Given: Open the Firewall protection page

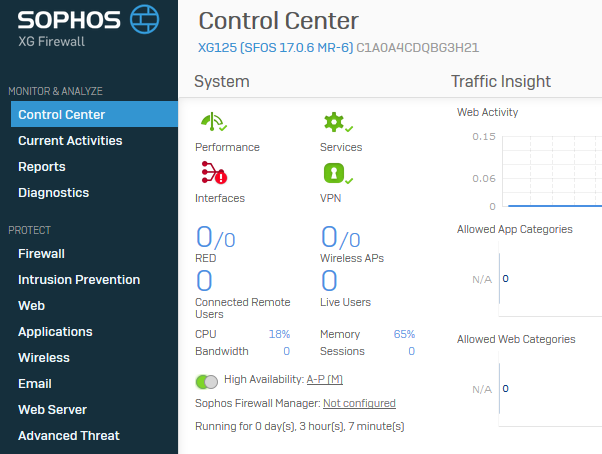Looking at the screenshot, I should [41, 254].
